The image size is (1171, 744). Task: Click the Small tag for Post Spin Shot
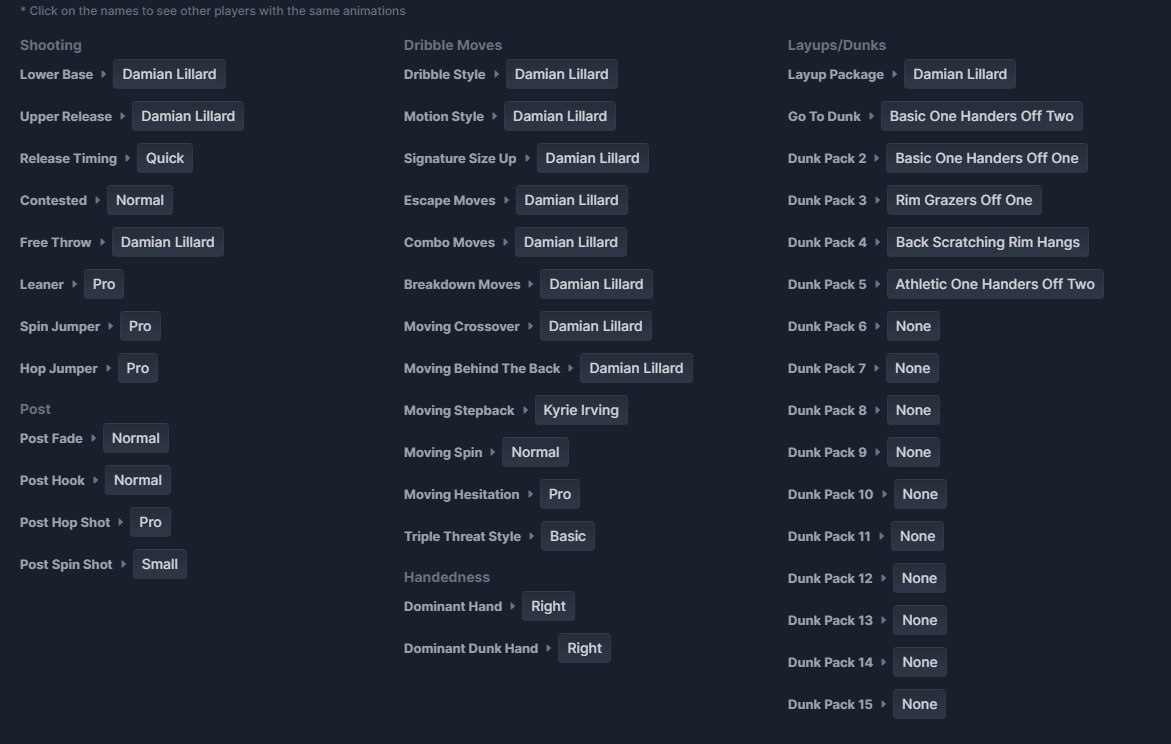(x=159, y=564)
